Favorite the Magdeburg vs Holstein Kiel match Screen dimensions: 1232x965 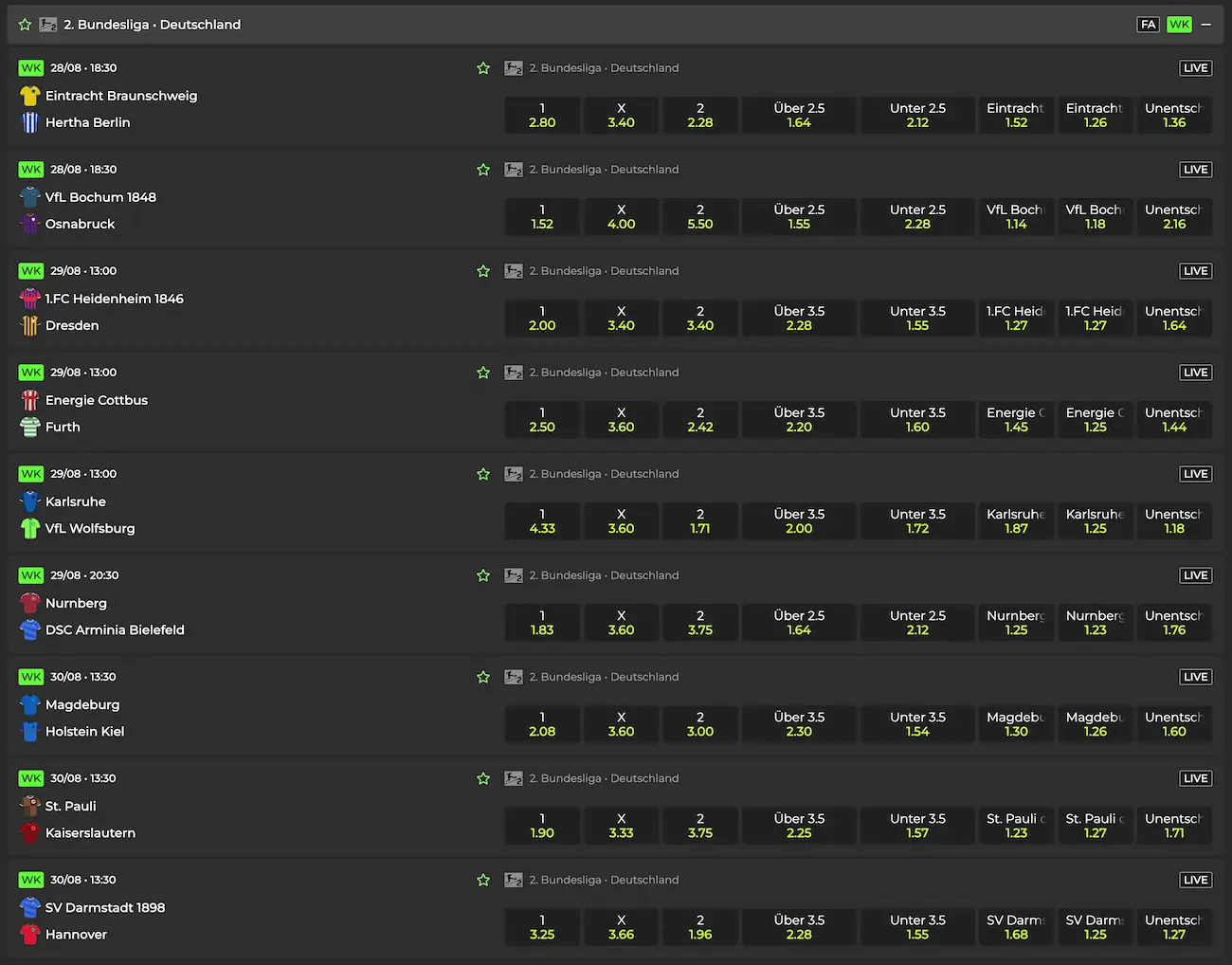483,677
